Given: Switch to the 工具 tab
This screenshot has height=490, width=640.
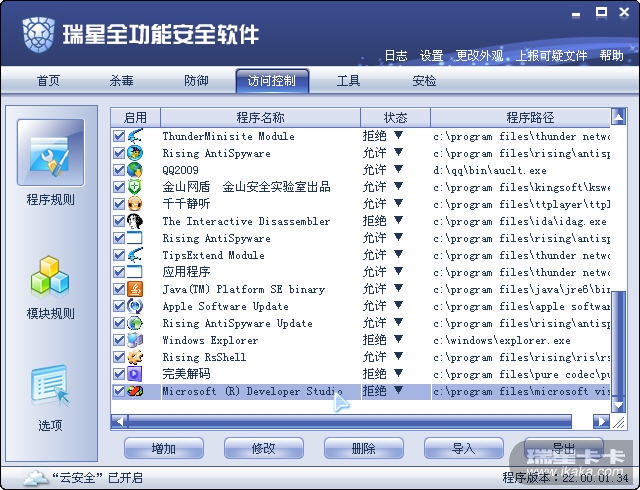Looking at the screenshot, I should pos(348,80).
